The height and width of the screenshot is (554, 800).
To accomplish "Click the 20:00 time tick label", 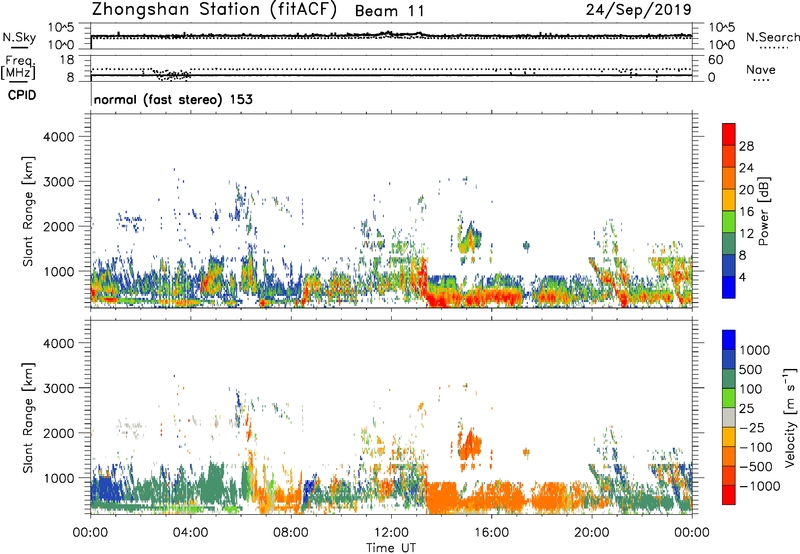I will [x=592, y=533].
